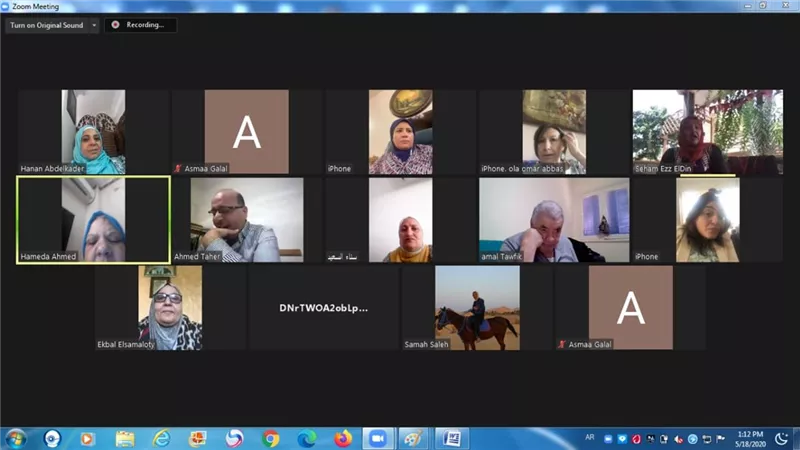Click the moon icon in system tray
This screenshot has width=800, height=450.
(x=781, y=439)
